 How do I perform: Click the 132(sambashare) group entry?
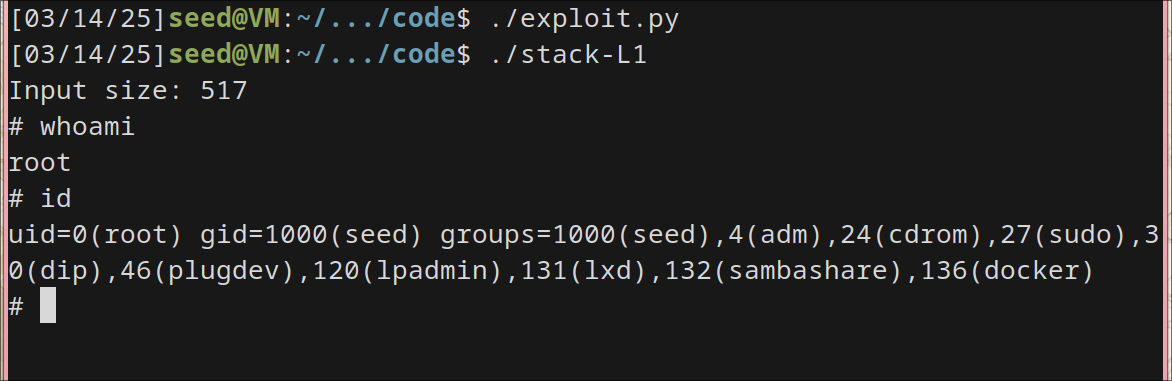click(774, 270)
